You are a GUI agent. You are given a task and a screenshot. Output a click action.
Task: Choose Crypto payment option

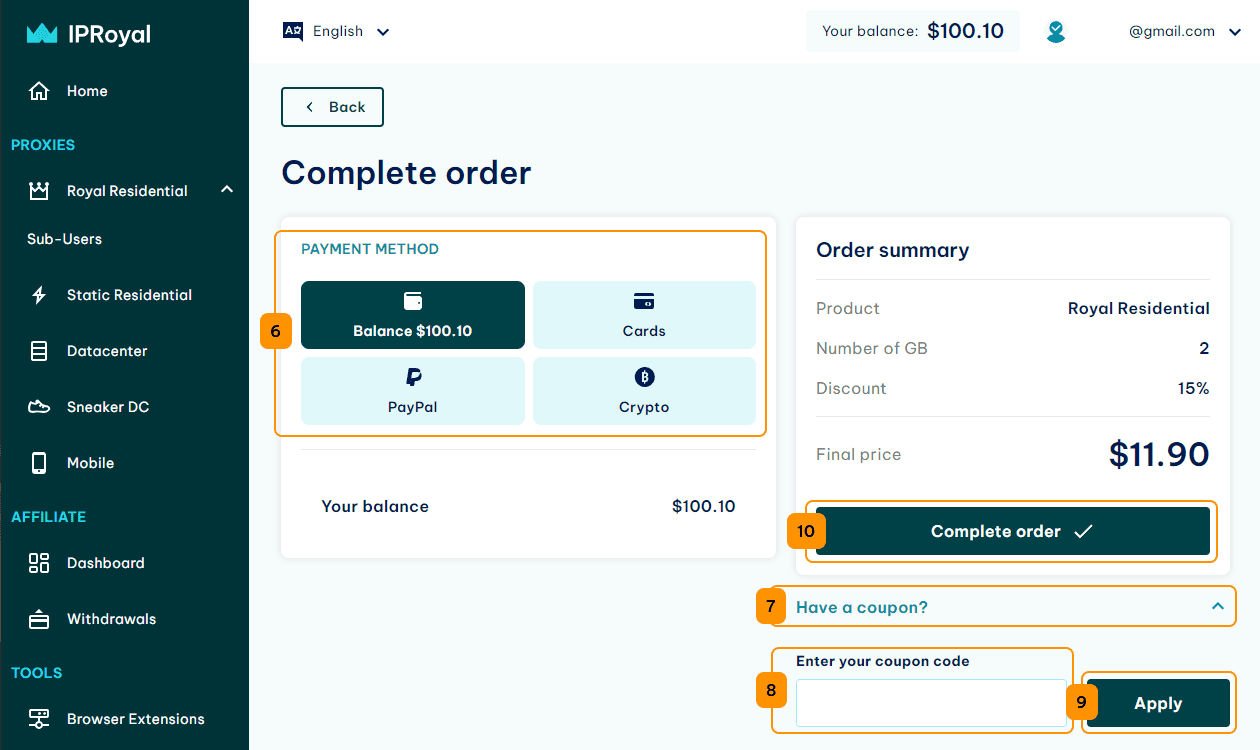(x=644, y=391)
